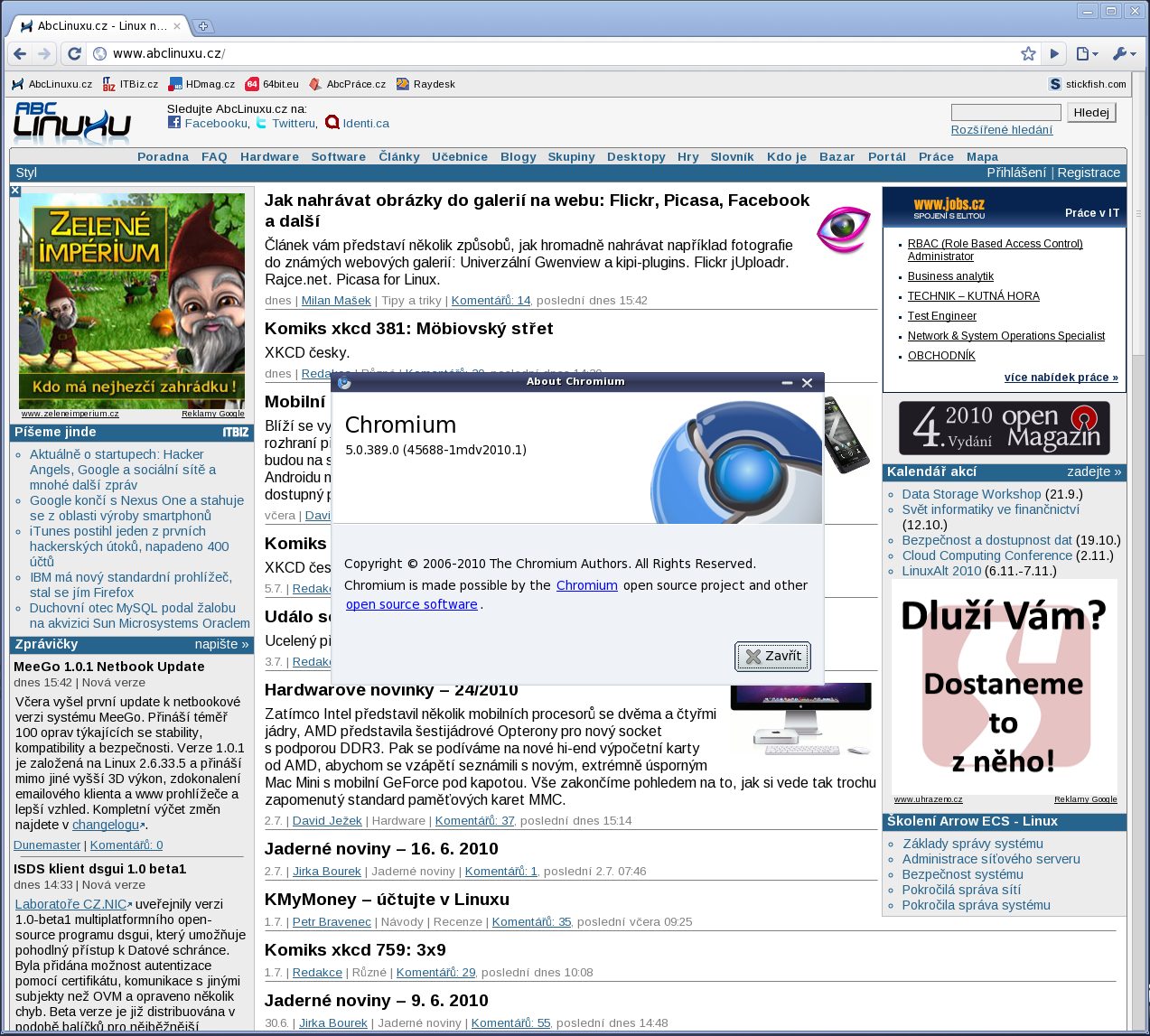Screen dimensions: 1150x1036
Task: Click the Chromium project link in dialog
Action: pyautogui.click(x=587, y=585)
